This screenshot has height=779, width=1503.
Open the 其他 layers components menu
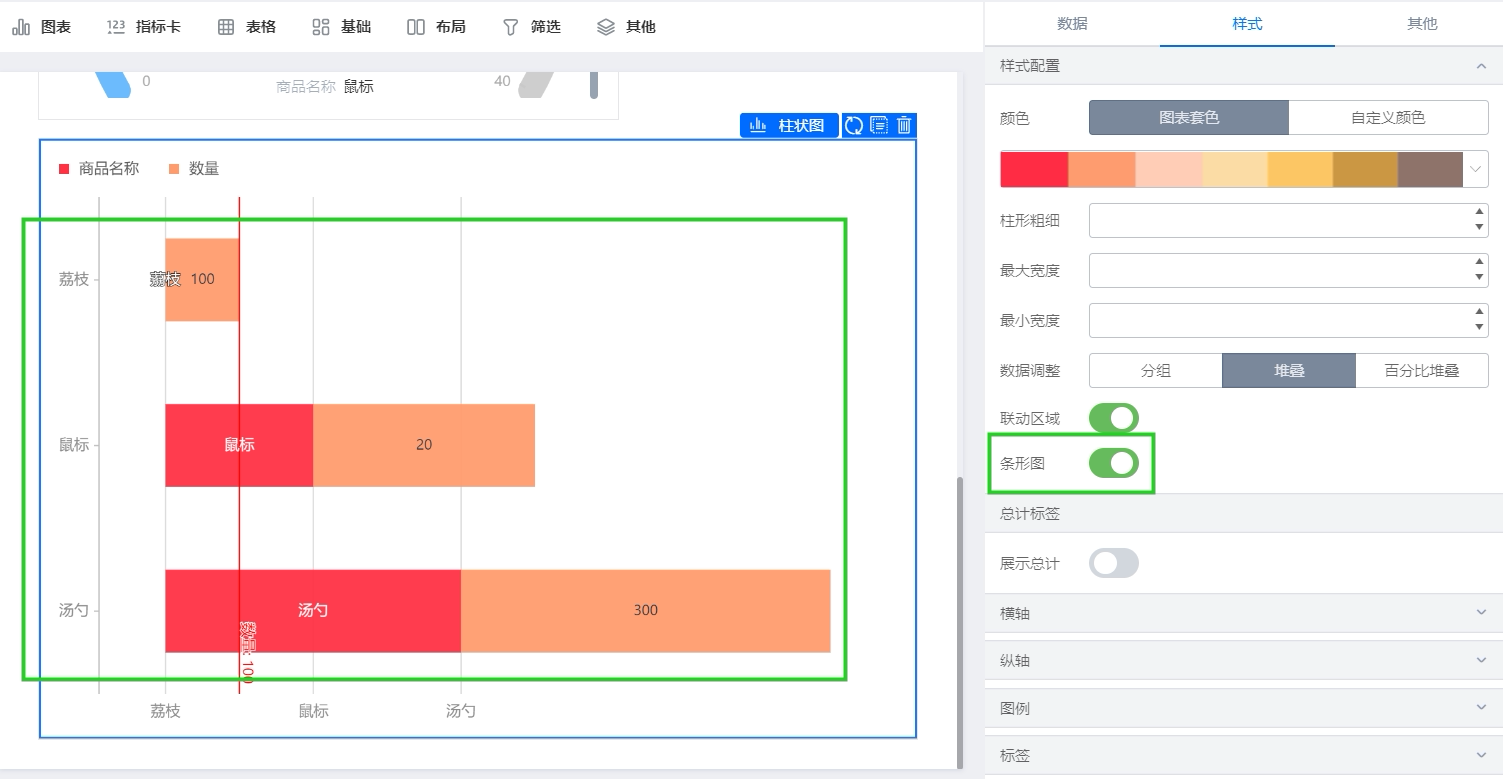[x=626, y=27]
